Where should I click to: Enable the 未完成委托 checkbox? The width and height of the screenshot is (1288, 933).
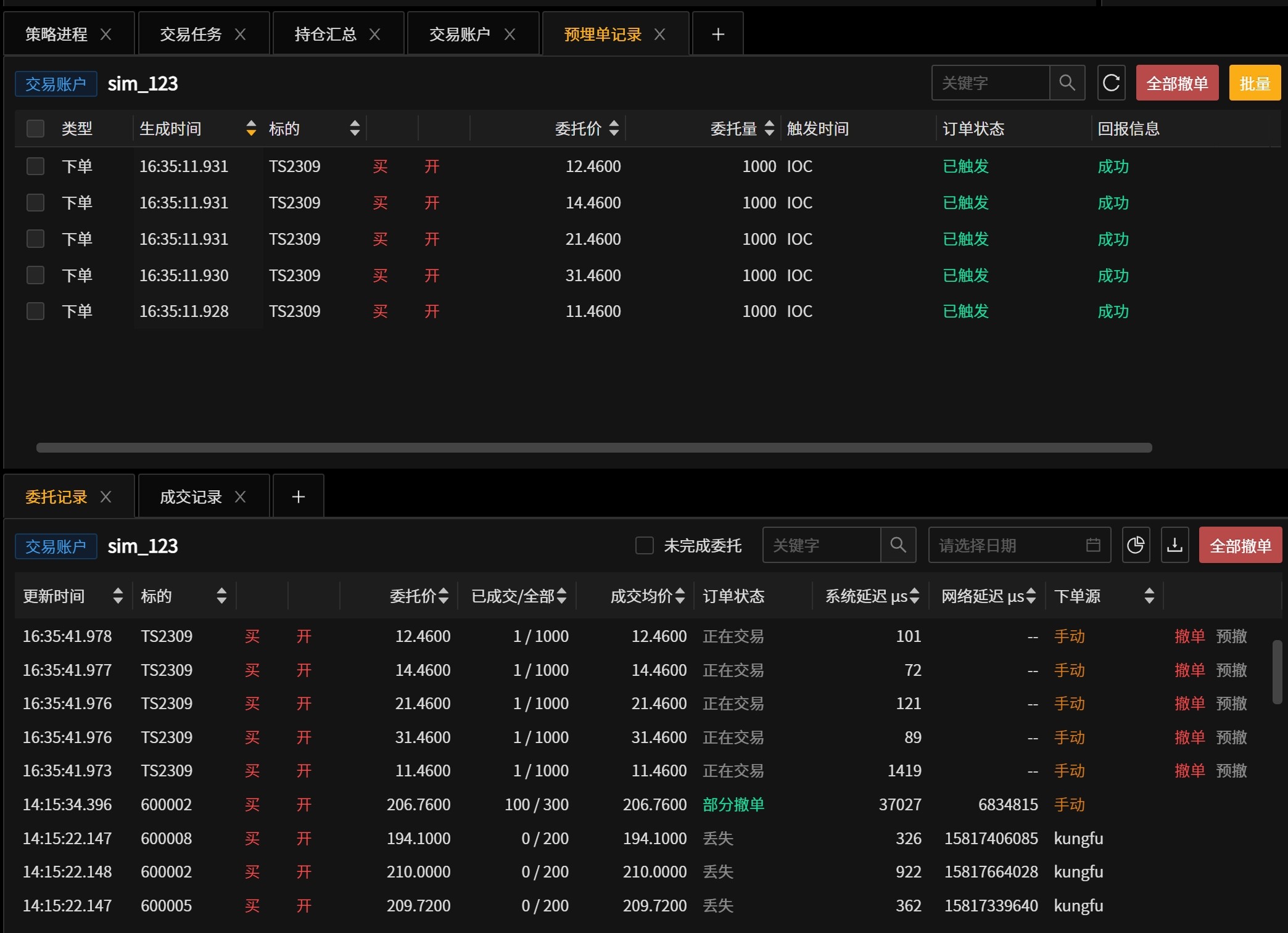click(x=645, y=545)
